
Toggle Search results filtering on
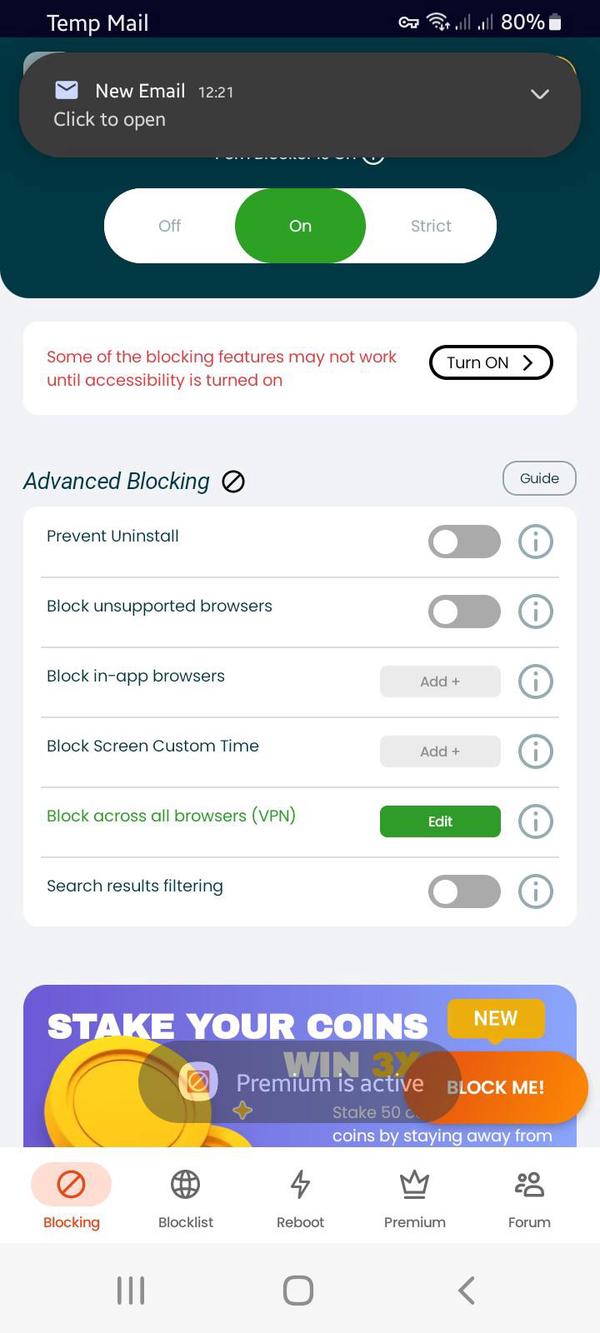click(x=464, y=891)
